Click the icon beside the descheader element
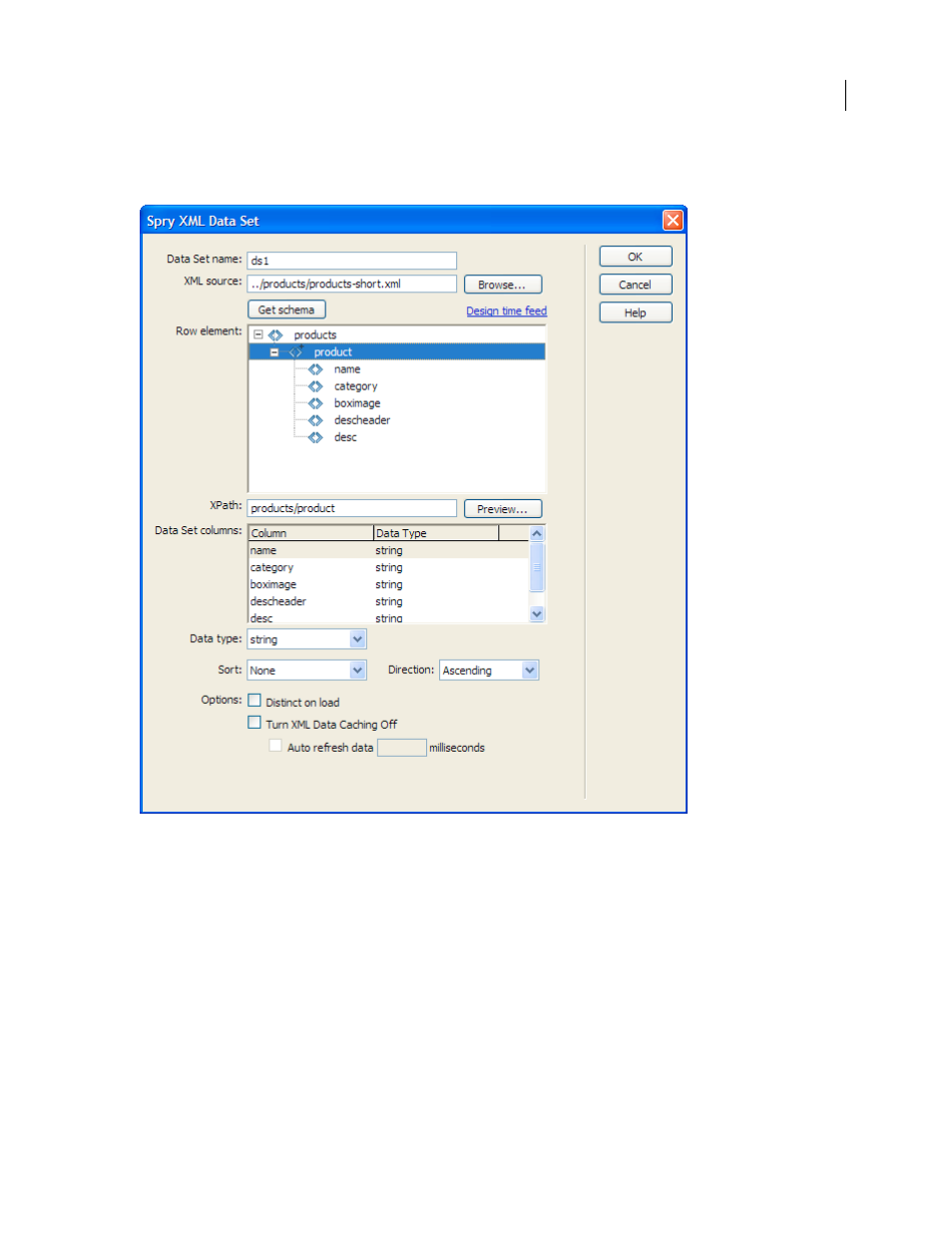Screen dimensions: 952x1233 (315, 420)
